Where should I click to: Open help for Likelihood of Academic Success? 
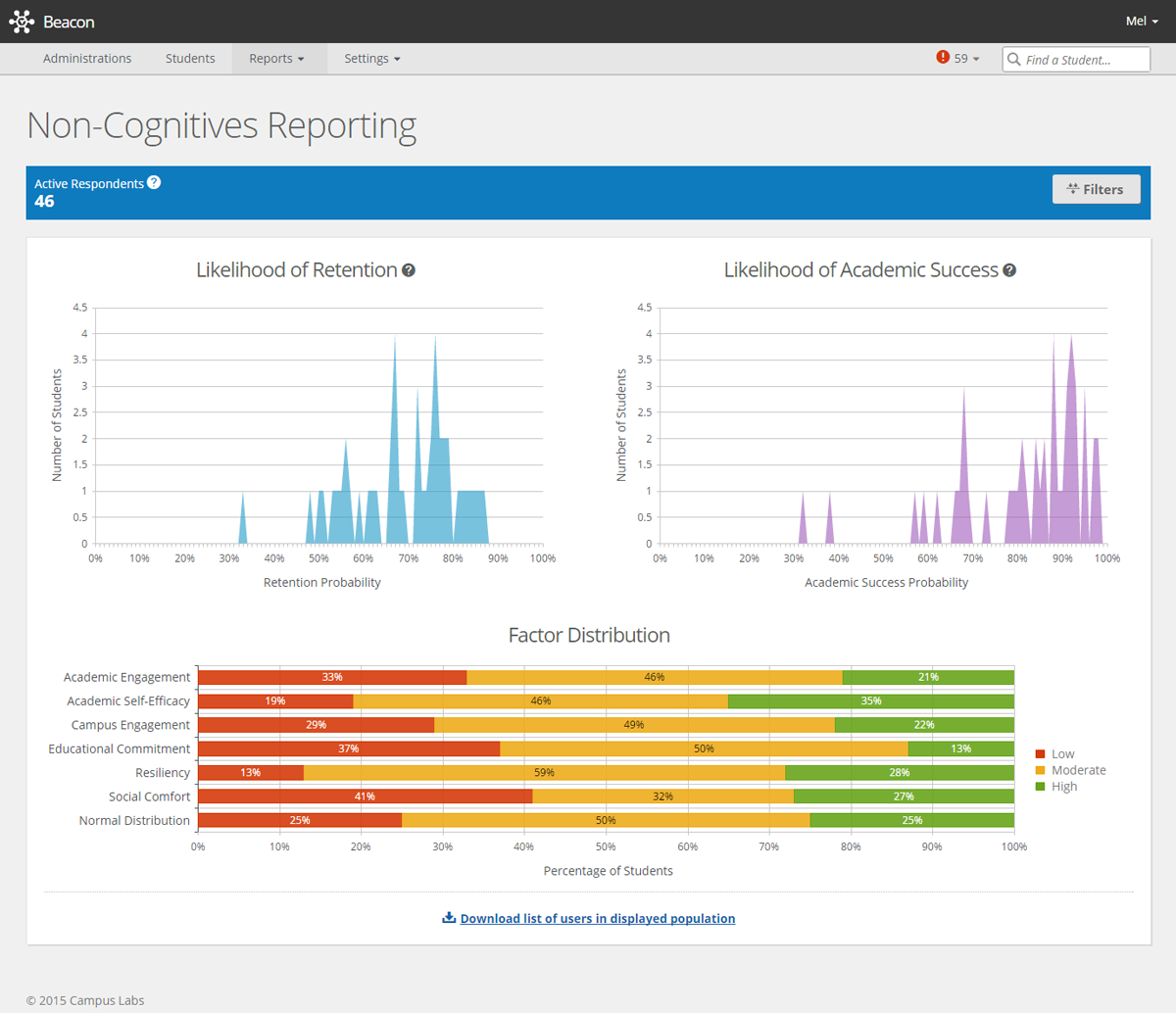pyautogui.click(x=1009, y=269)
